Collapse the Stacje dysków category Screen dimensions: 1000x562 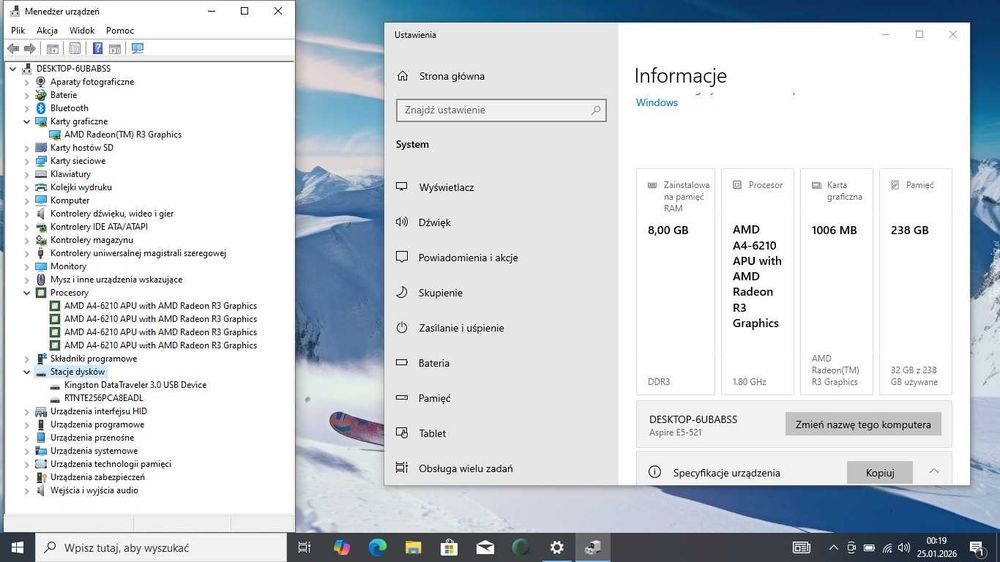click(x=27, y=372)
